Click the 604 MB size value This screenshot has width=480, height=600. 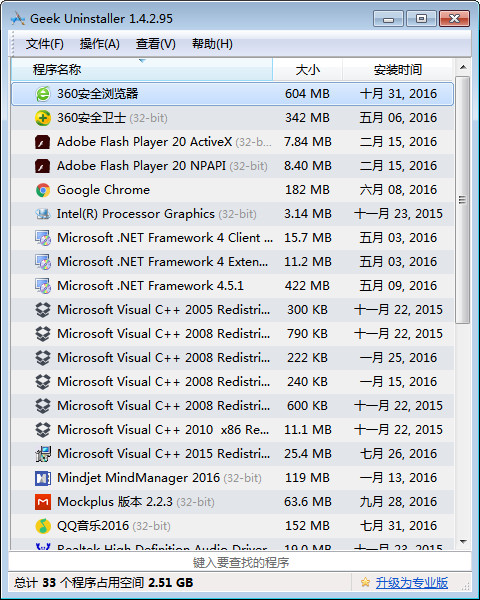(x=307, y=94)
